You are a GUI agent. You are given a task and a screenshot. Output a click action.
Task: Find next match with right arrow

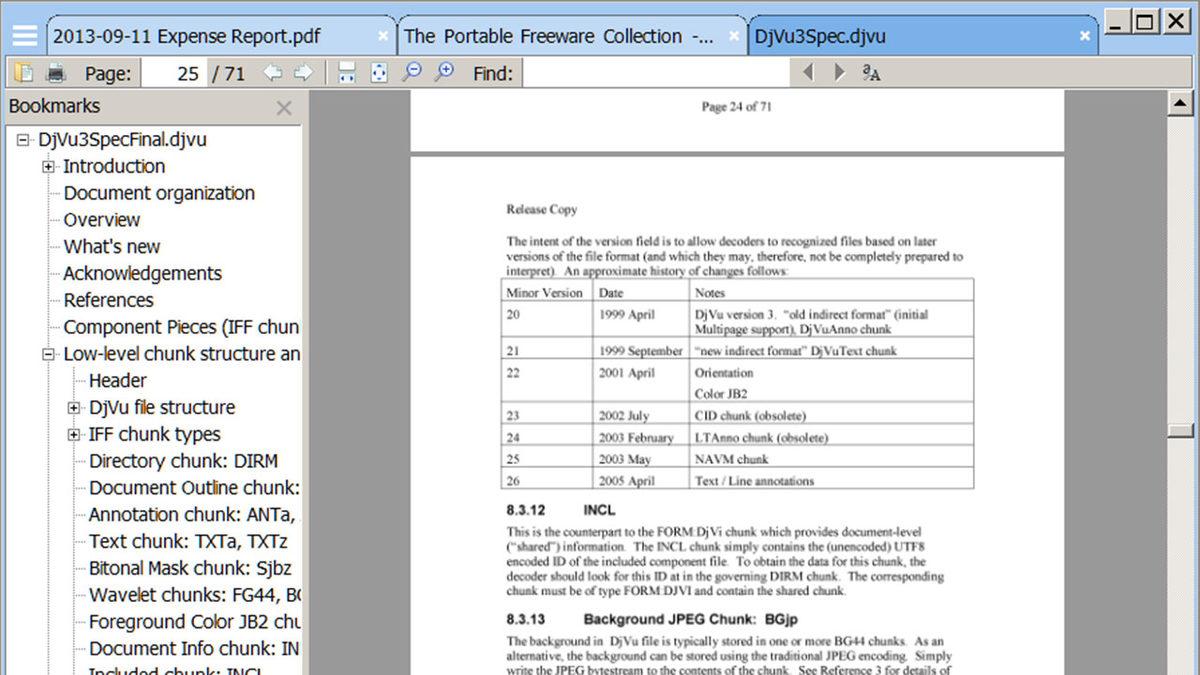coord(838,72)
